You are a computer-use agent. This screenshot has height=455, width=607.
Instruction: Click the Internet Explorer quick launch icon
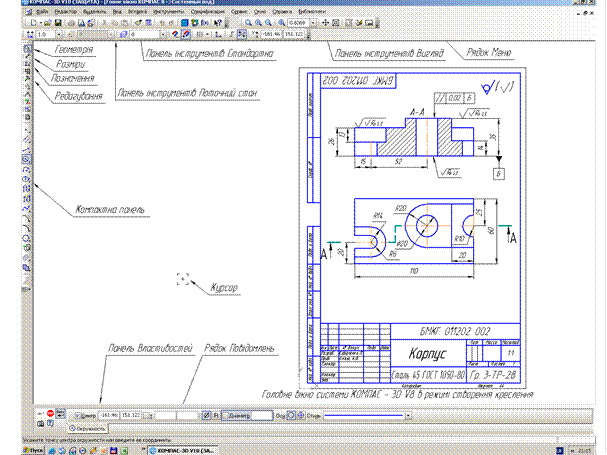[52, 451]
